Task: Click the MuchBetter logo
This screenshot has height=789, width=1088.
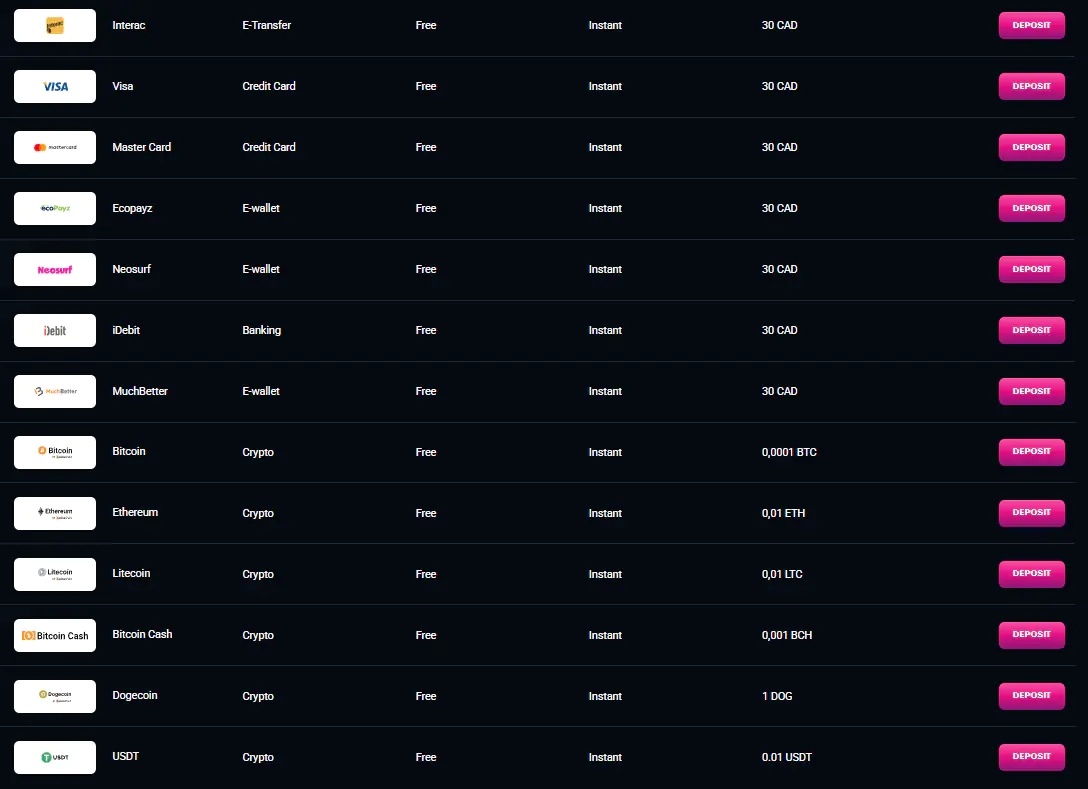Action: 55,392
